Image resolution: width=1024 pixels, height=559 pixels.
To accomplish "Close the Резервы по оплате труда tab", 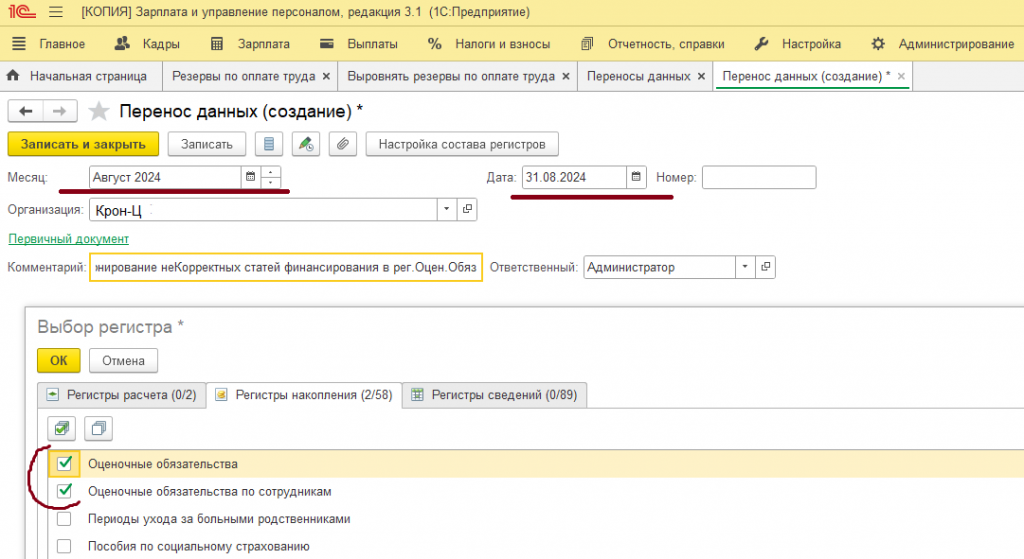I will (x=326, y=76).
